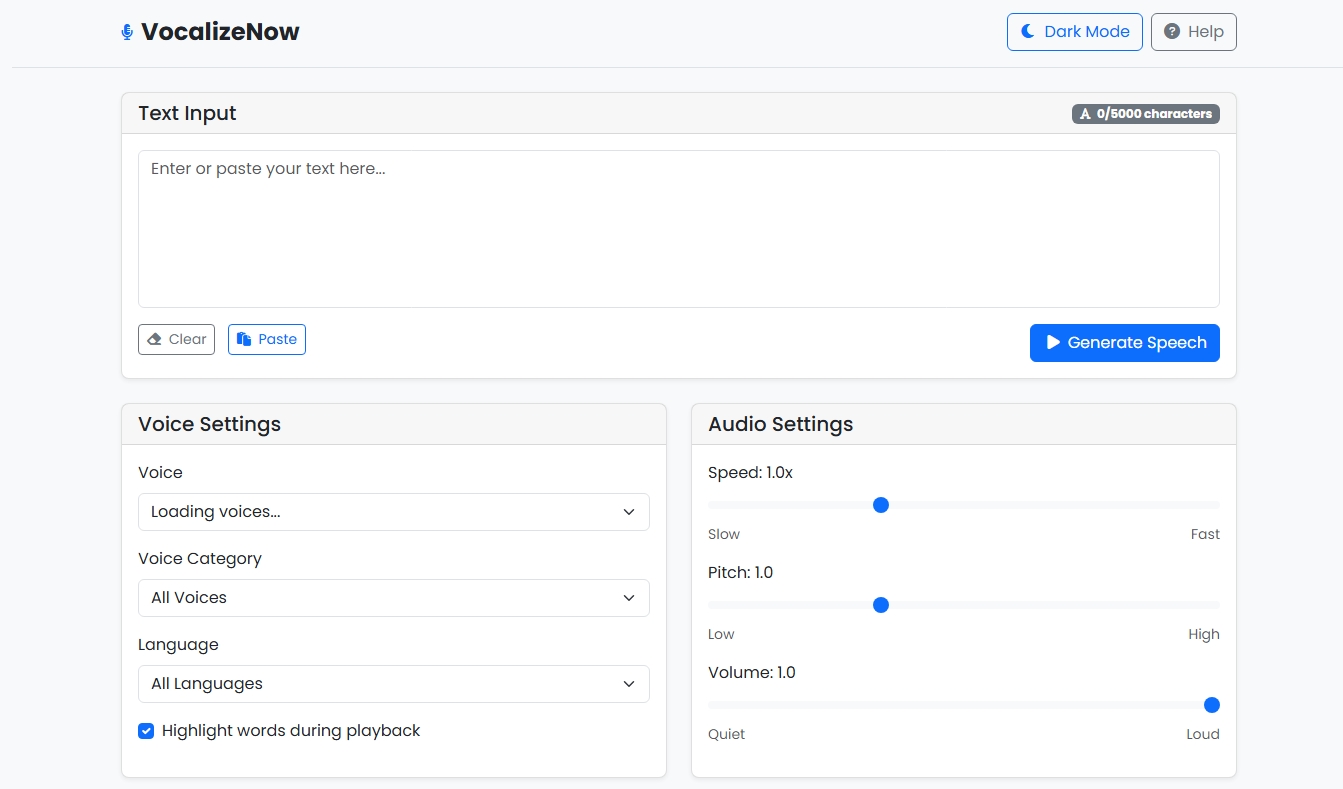
Task: Click the Highlight words during playback label
Action: coord(291,731)
